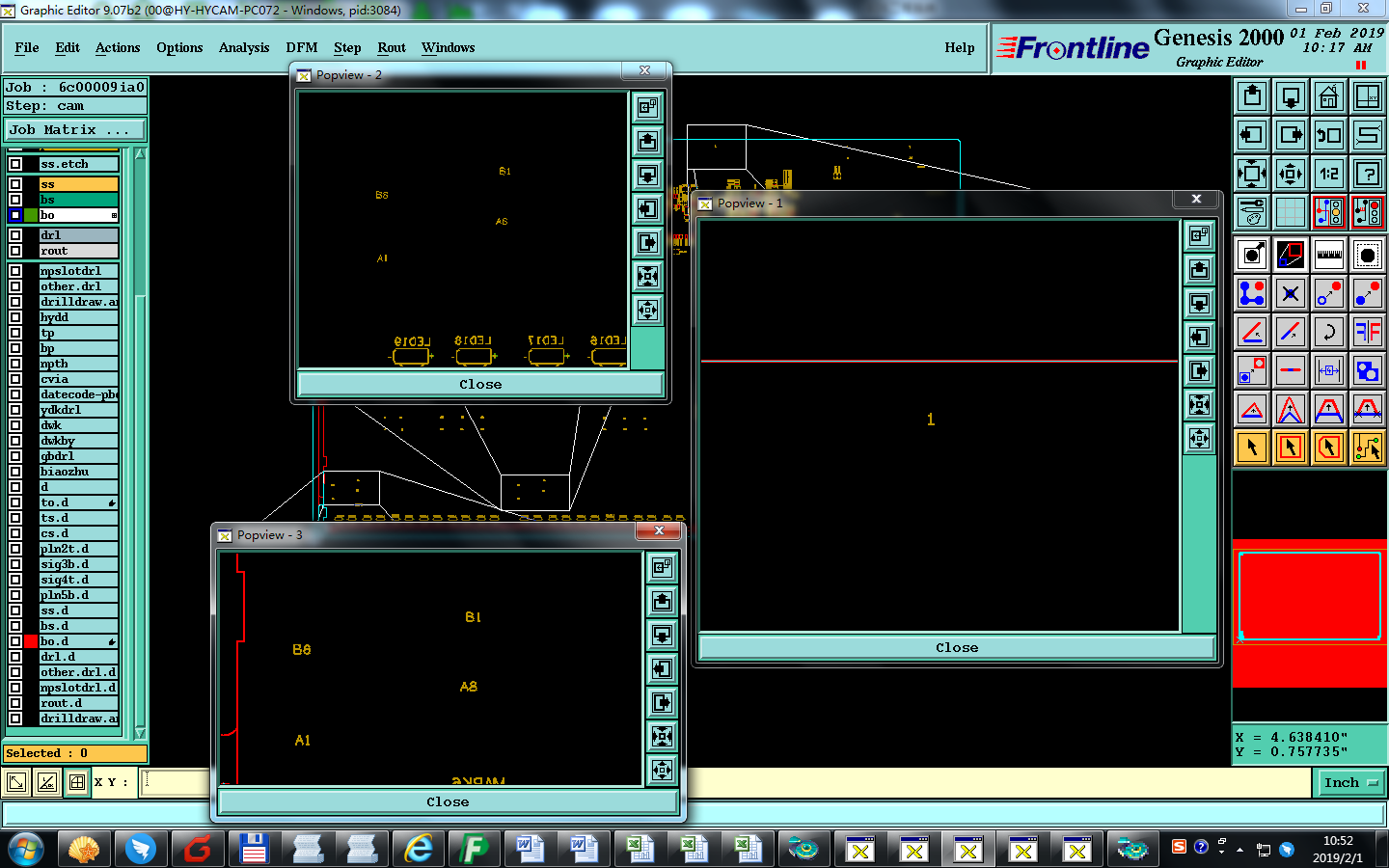Toggle checkbox for layer bo.d
The height and width of the screenshot is (868, 1389).
(x=15, y=641)
